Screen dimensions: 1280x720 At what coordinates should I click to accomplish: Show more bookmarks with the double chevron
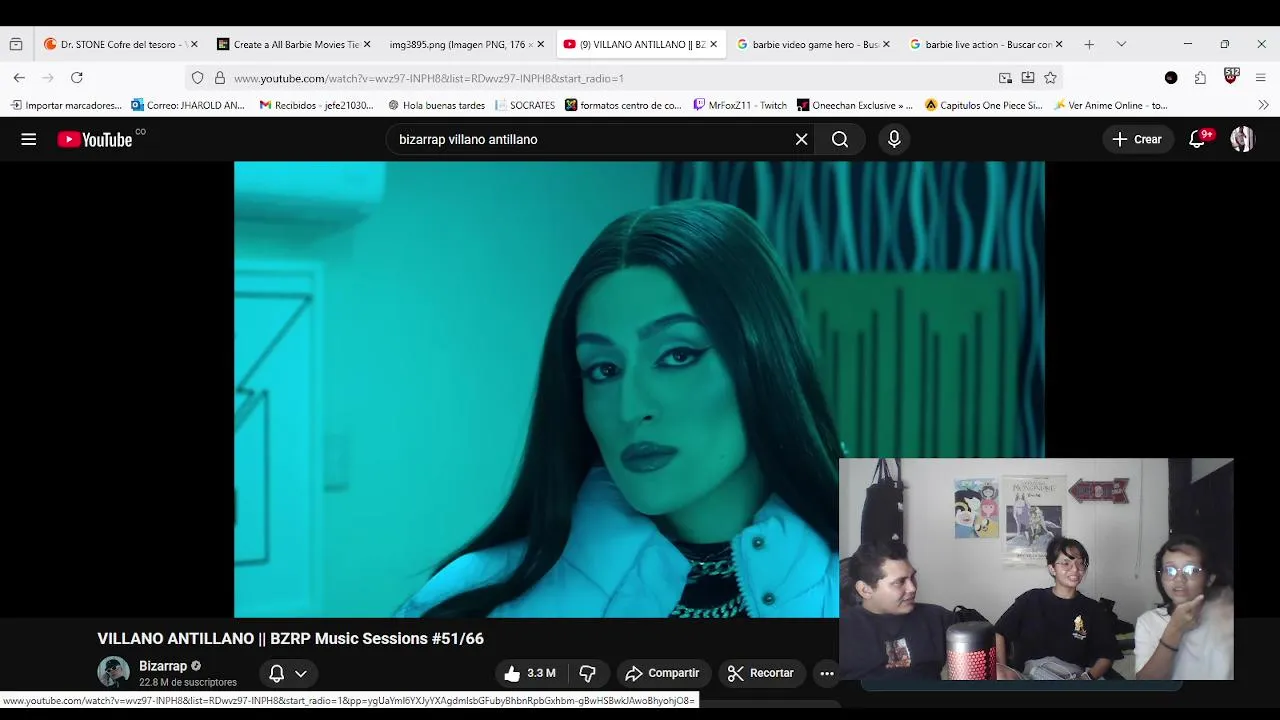1263,105
